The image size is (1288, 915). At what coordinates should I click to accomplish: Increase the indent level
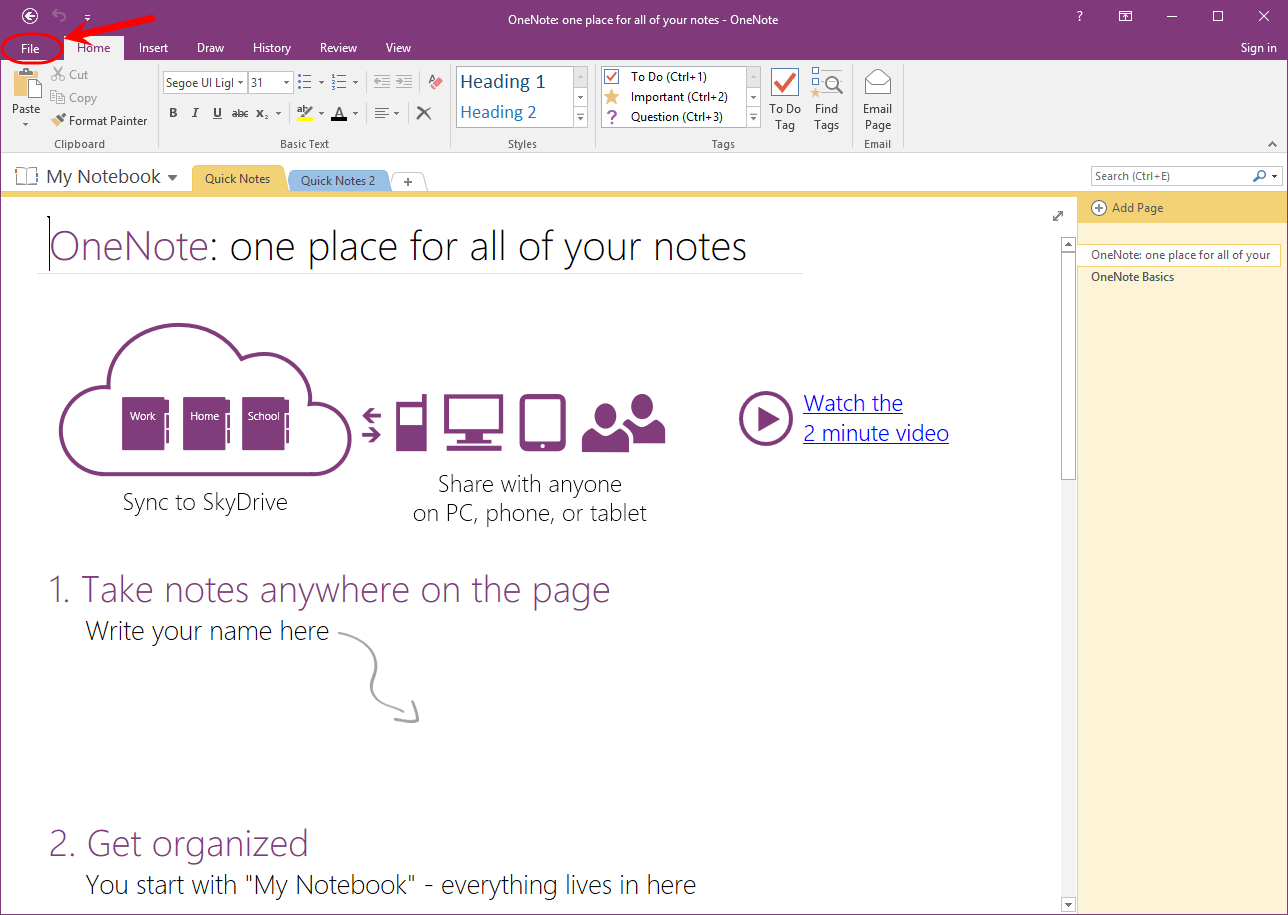(x=403, y=82)
